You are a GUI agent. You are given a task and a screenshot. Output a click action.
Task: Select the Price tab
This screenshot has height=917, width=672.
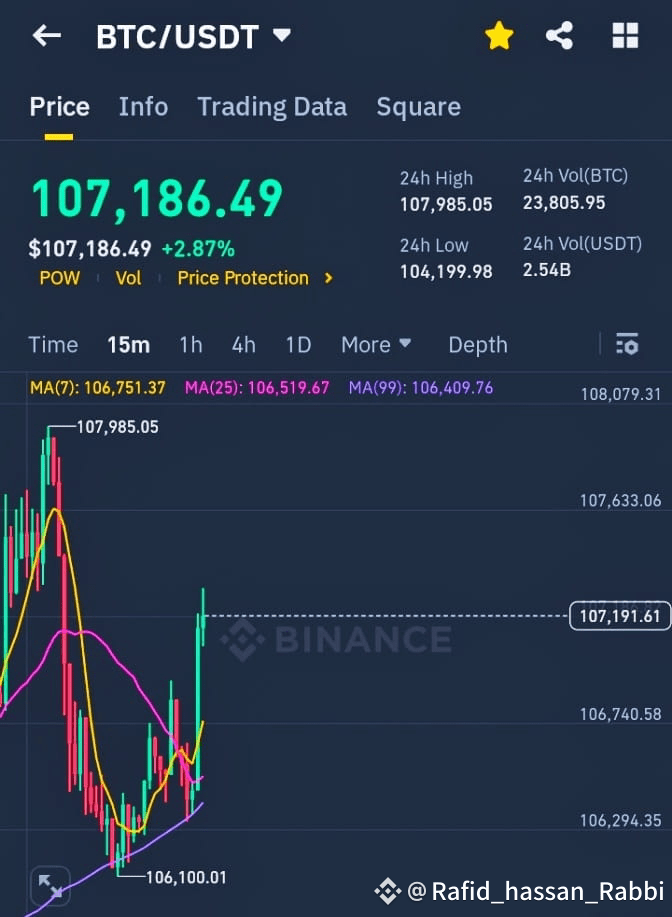(59, 107)
